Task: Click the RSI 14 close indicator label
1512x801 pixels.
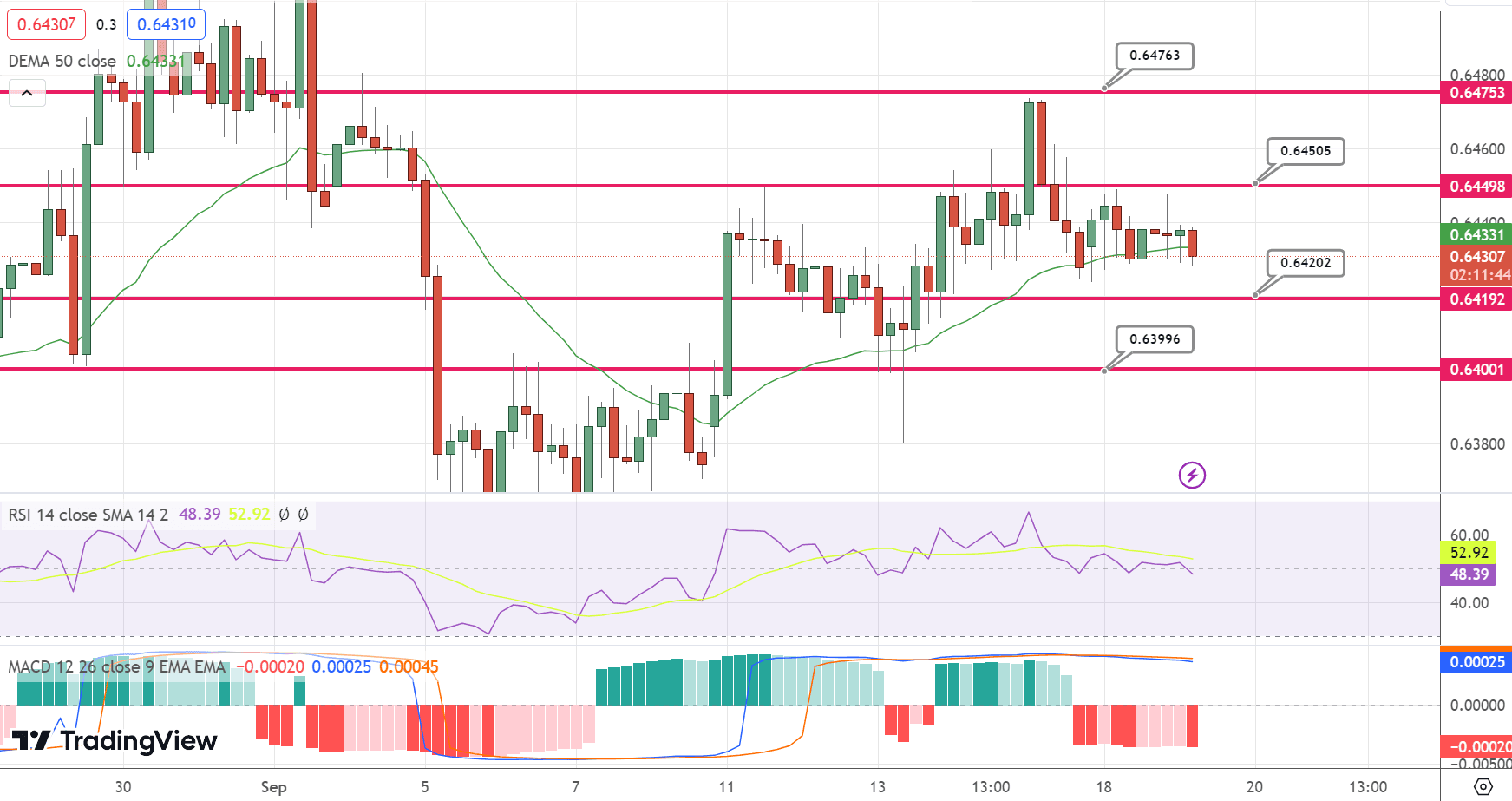Action: pos(88,515)
